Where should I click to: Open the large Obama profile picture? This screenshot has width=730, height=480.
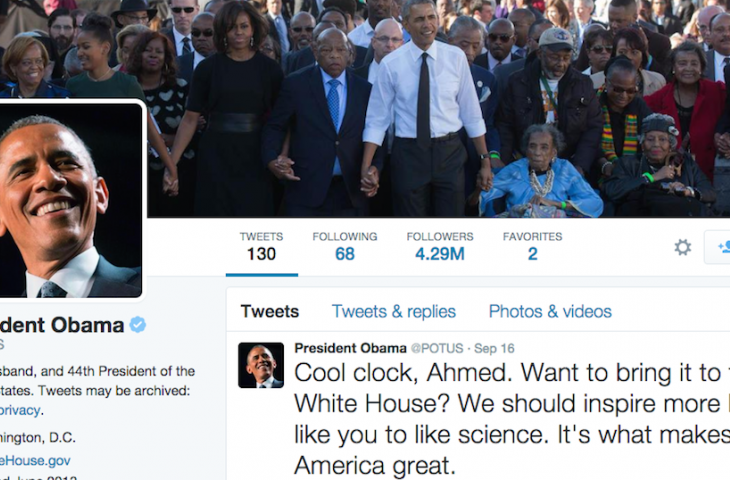click(x=71, y=200)
